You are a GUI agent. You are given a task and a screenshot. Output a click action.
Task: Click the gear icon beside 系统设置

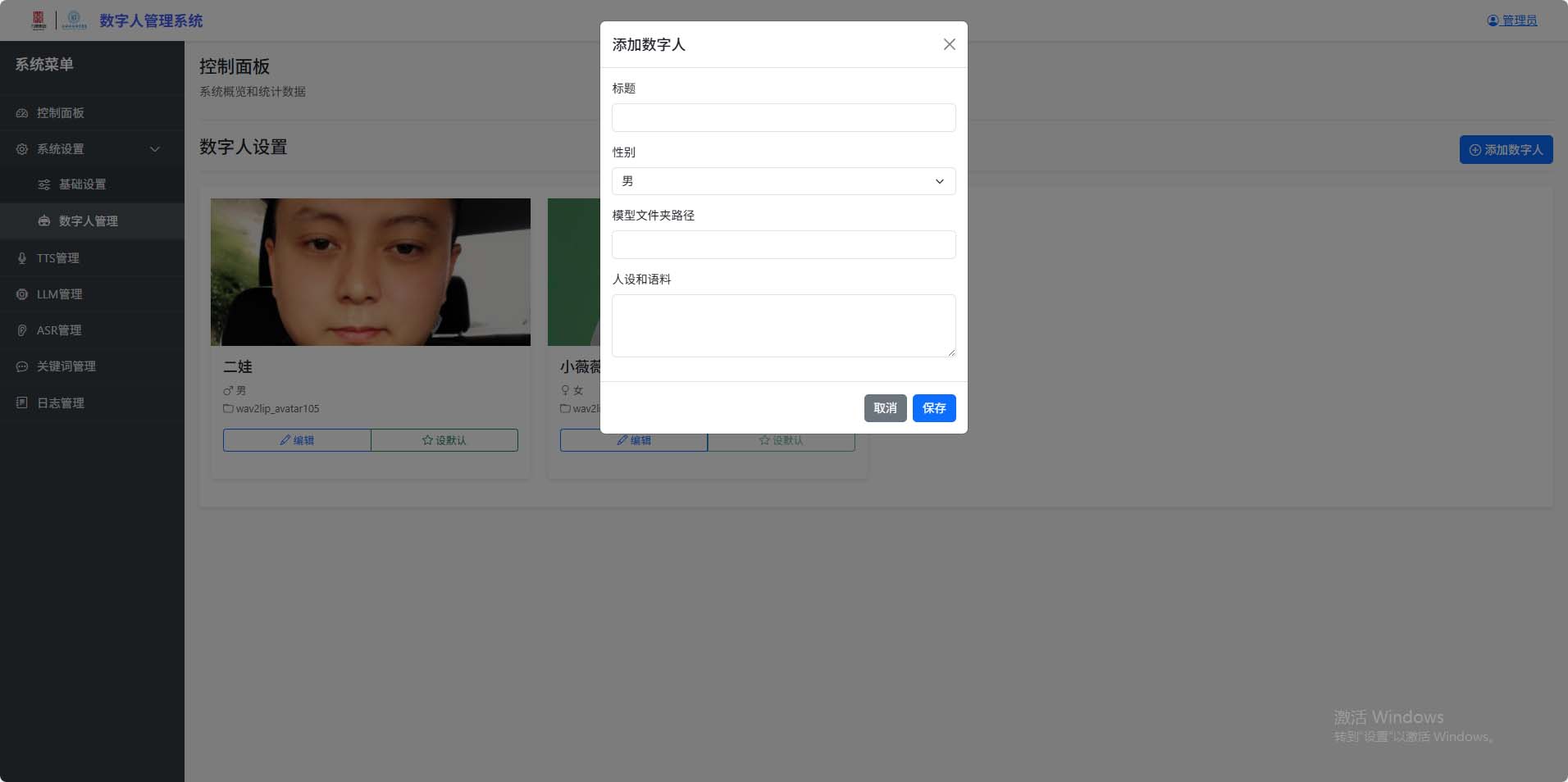click(22, 149)
